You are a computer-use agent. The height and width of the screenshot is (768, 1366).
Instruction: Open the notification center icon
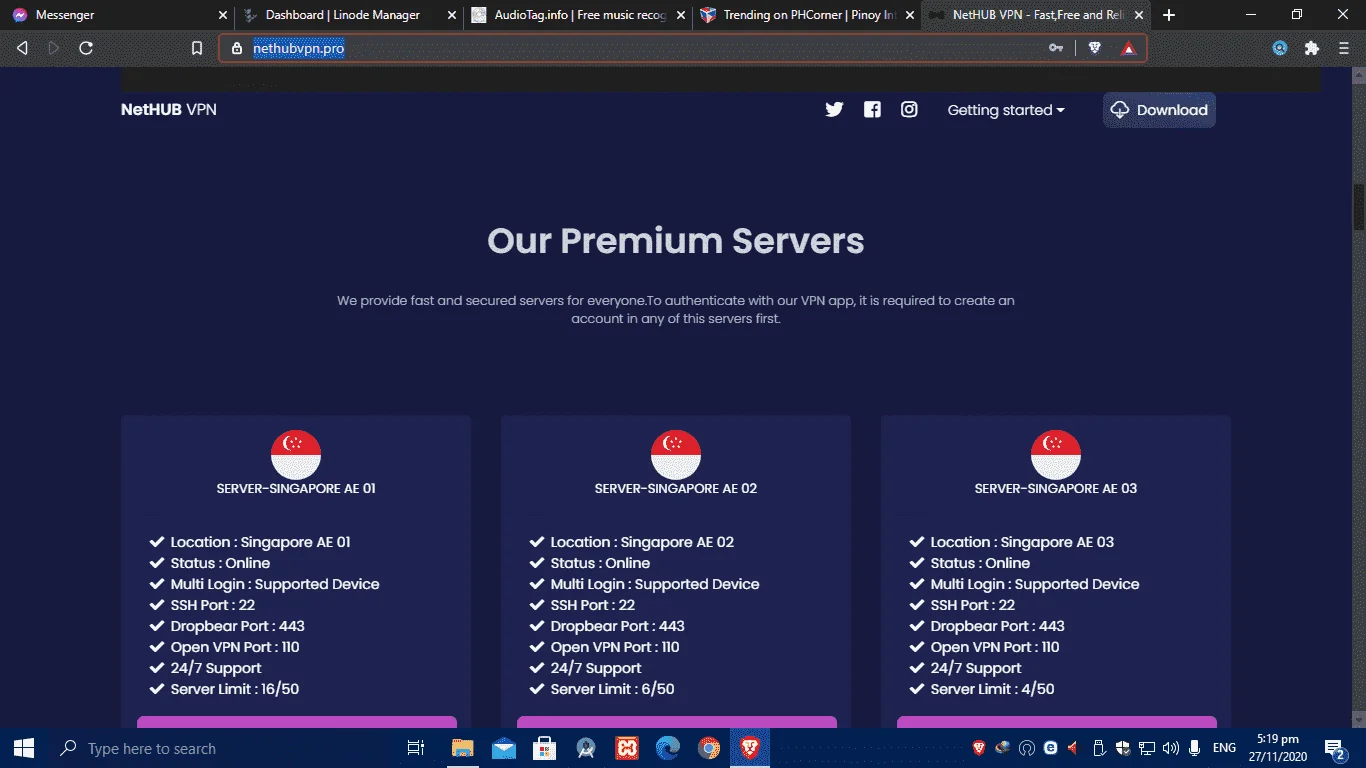click(x=1337, y=748)
